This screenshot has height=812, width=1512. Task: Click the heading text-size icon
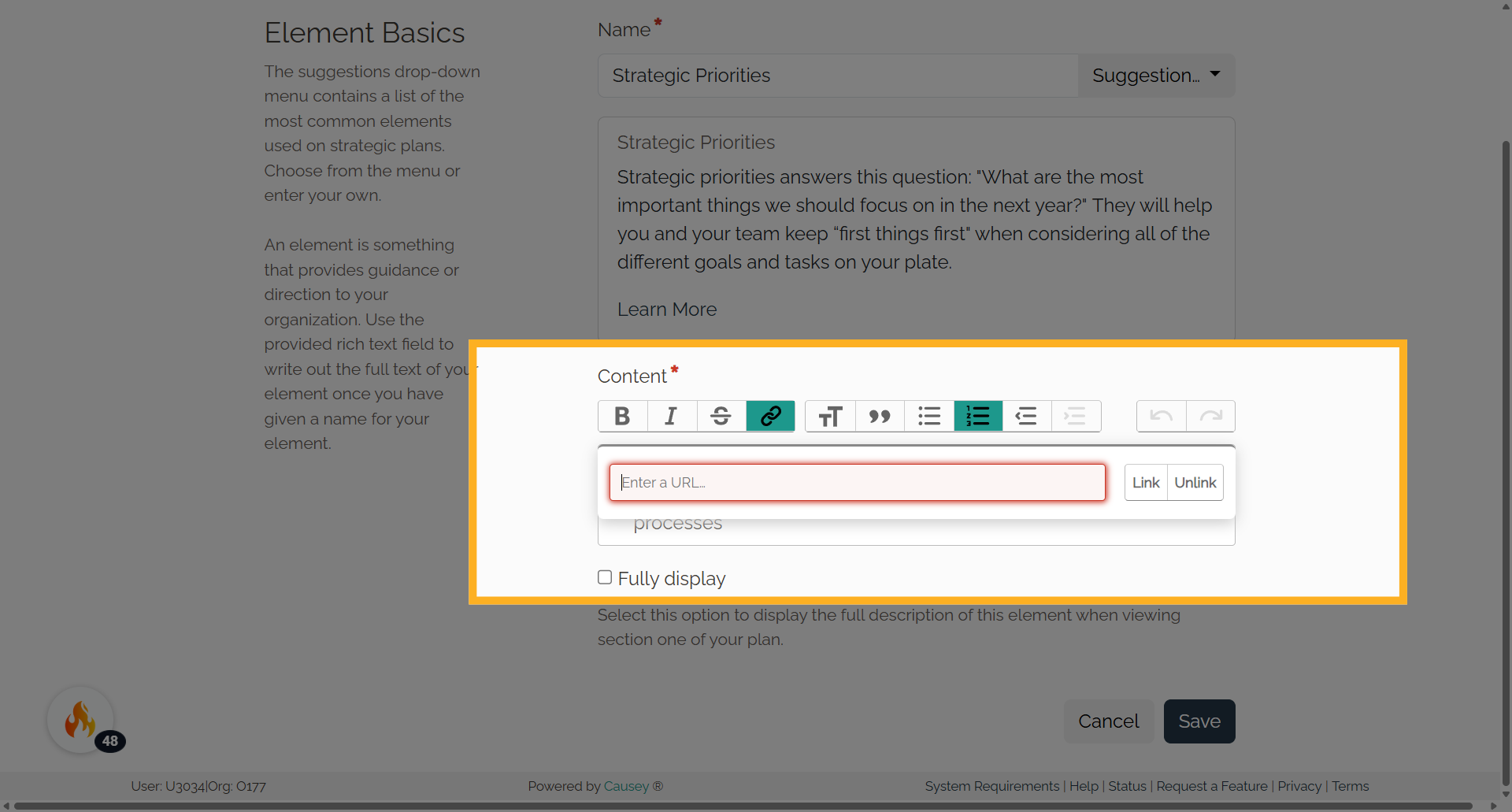coord(830,416)
